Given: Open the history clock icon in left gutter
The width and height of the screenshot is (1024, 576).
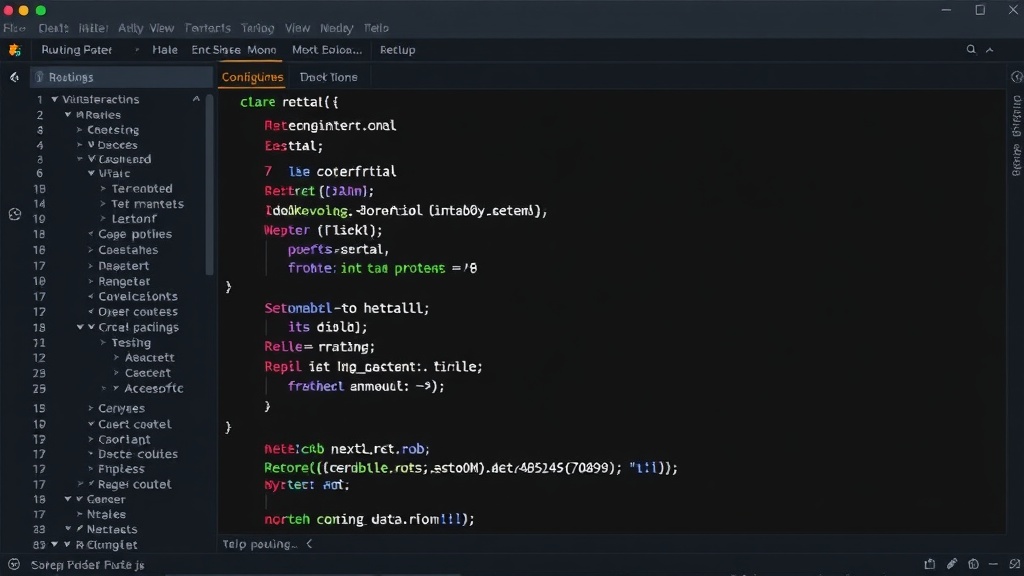Looking at the screenshot, I should click(x=14, y=214).
